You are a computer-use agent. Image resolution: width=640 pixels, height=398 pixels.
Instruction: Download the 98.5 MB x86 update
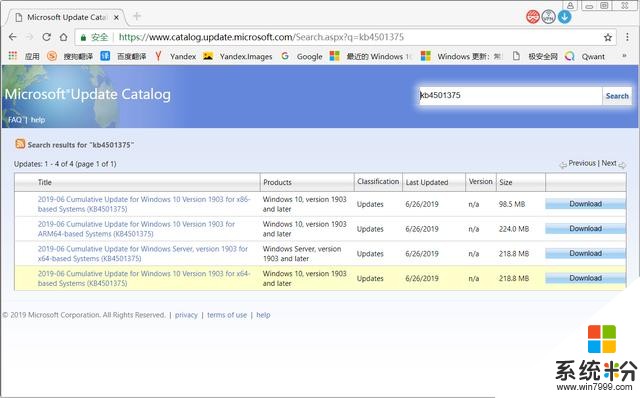tap(585, 204)
